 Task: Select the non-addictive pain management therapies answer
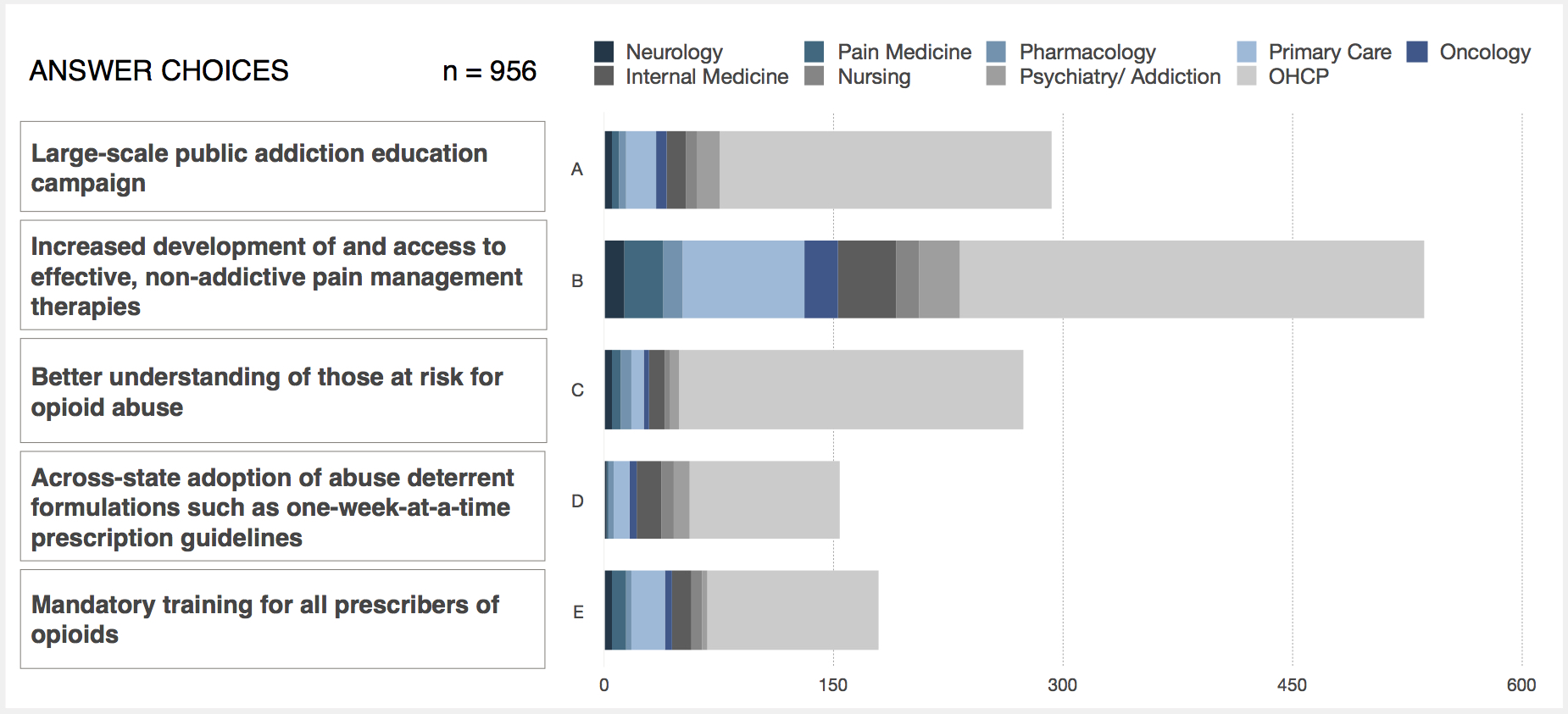click(x=283, y=275)
